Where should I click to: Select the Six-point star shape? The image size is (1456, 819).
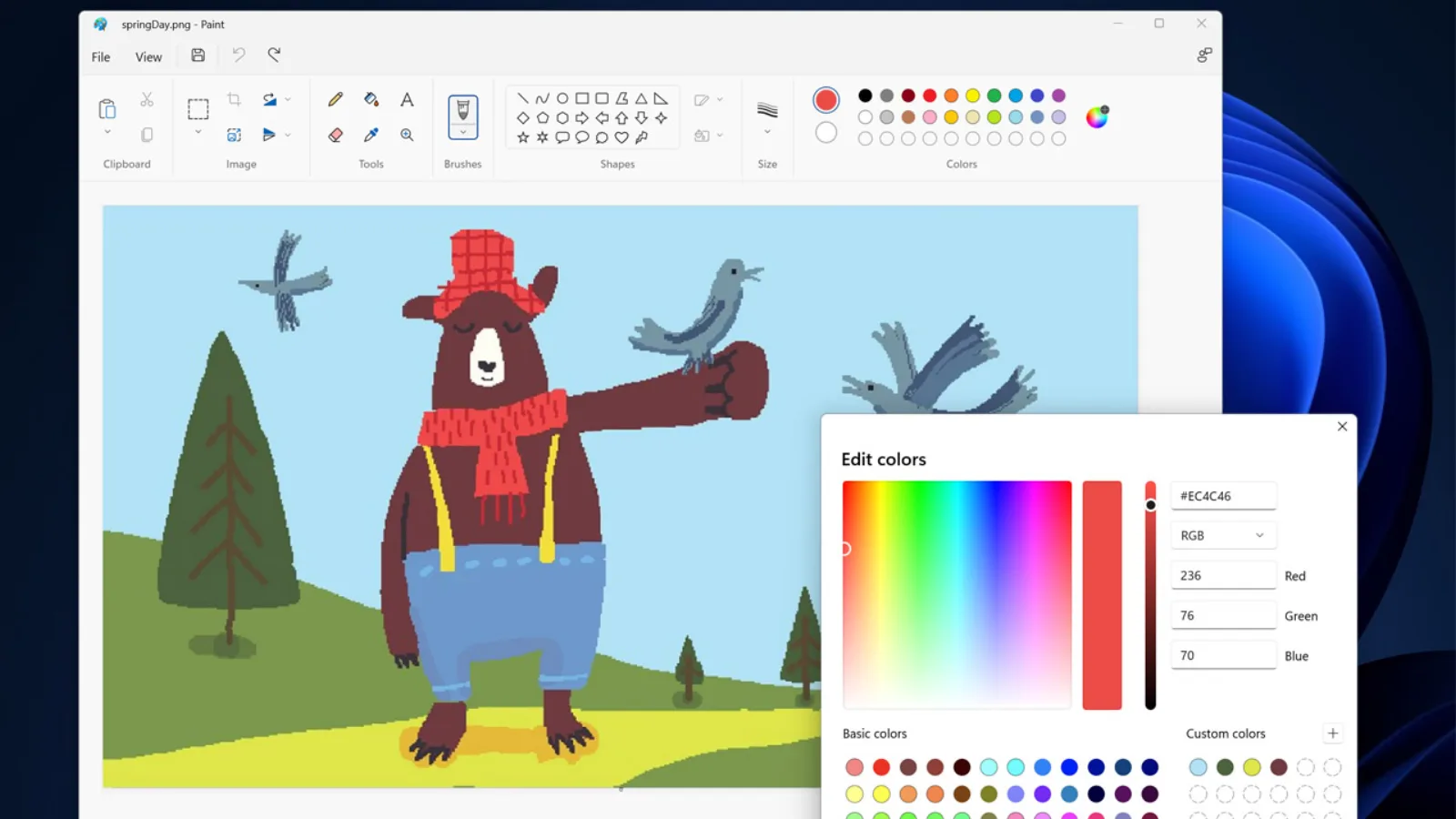click(542, 138)
